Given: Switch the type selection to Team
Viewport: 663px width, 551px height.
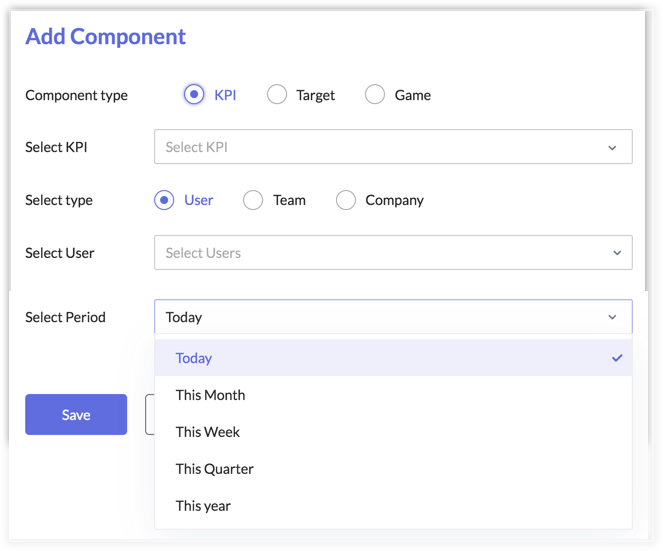Looking at the screenshot, I should [254, 200].
